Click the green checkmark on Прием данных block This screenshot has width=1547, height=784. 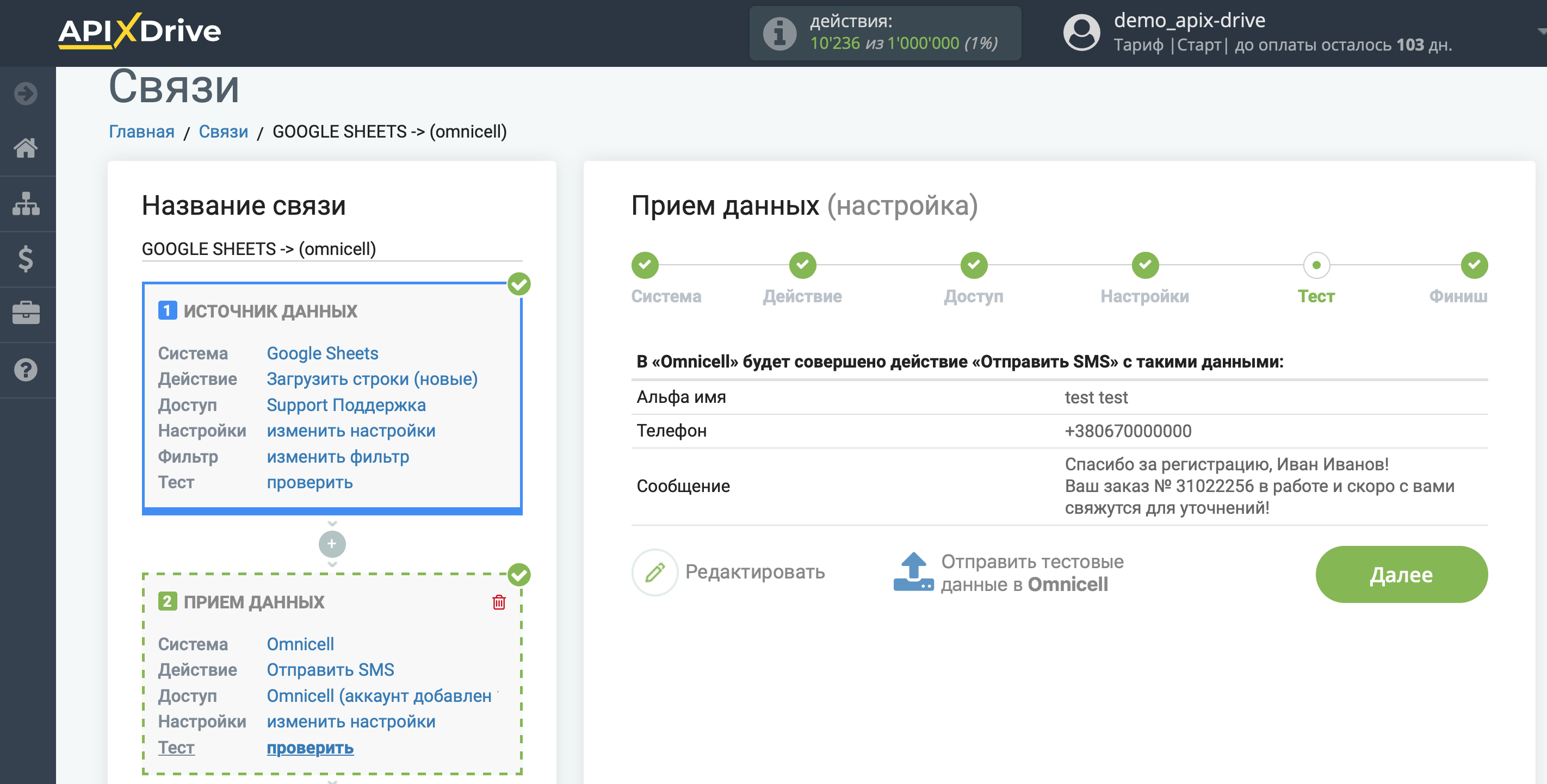coord(519,575)
